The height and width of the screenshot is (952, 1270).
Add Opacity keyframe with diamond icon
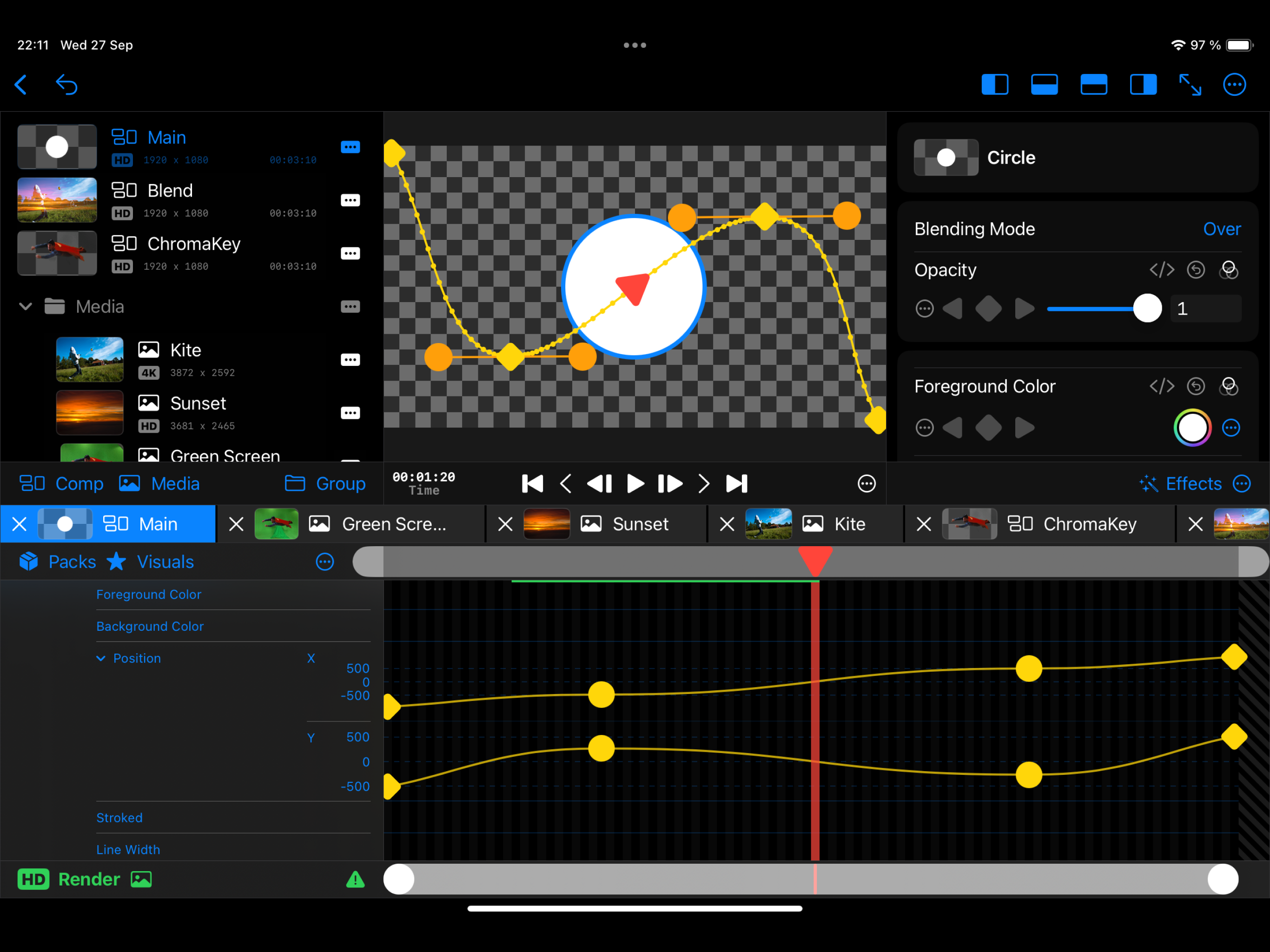click(988, 309)
